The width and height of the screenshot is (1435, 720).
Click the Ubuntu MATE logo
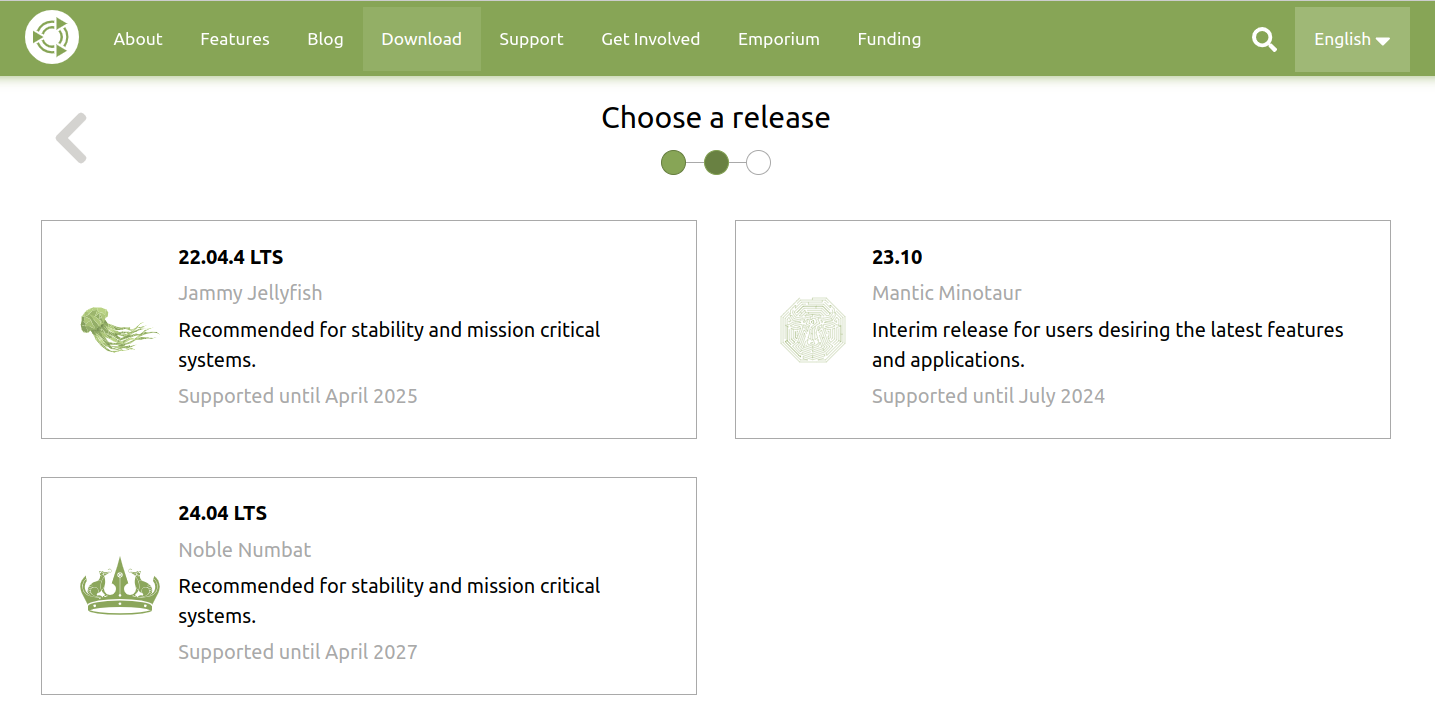click(x=52, y=38)
